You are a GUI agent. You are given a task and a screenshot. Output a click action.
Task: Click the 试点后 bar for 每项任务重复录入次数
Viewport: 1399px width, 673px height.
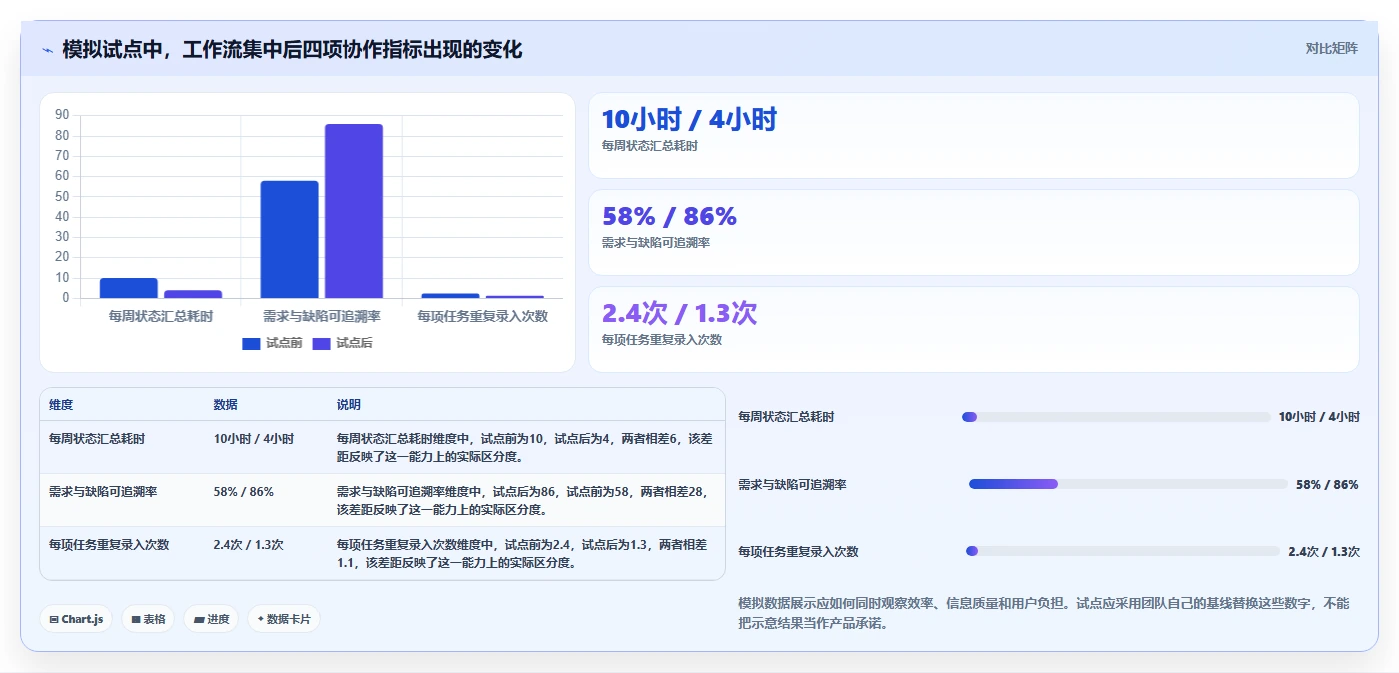pos(515,297)
